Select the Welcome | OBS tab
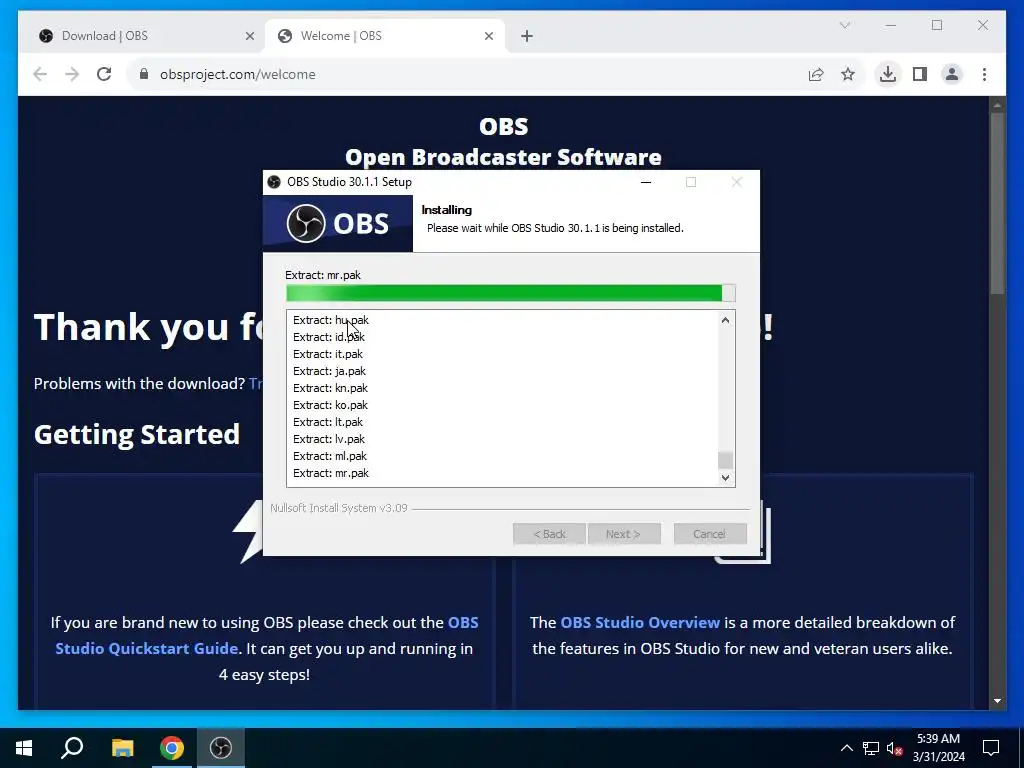 (x=384, y=36)
